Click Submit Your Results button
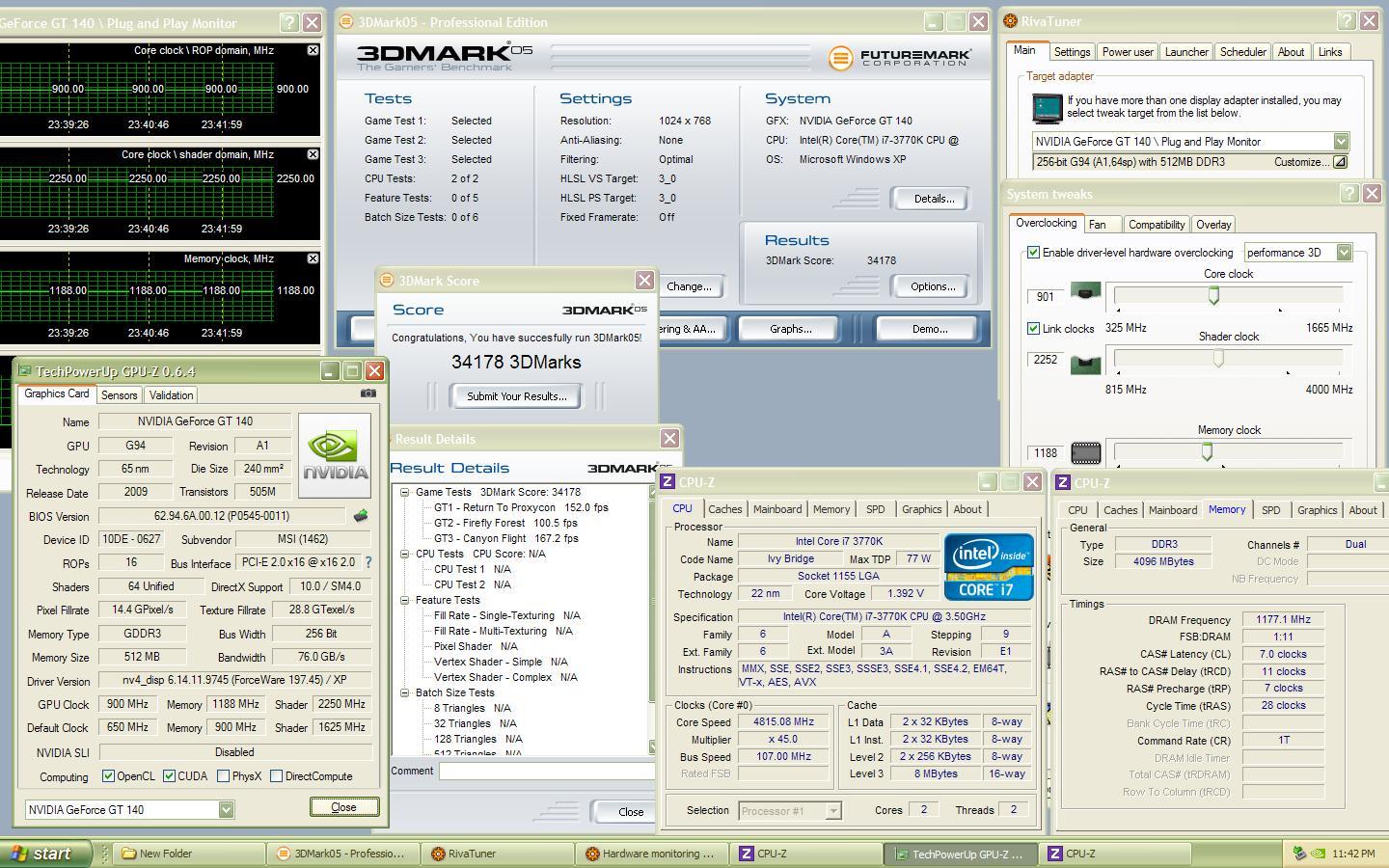 pyautogui.click(x=516, y=396)
